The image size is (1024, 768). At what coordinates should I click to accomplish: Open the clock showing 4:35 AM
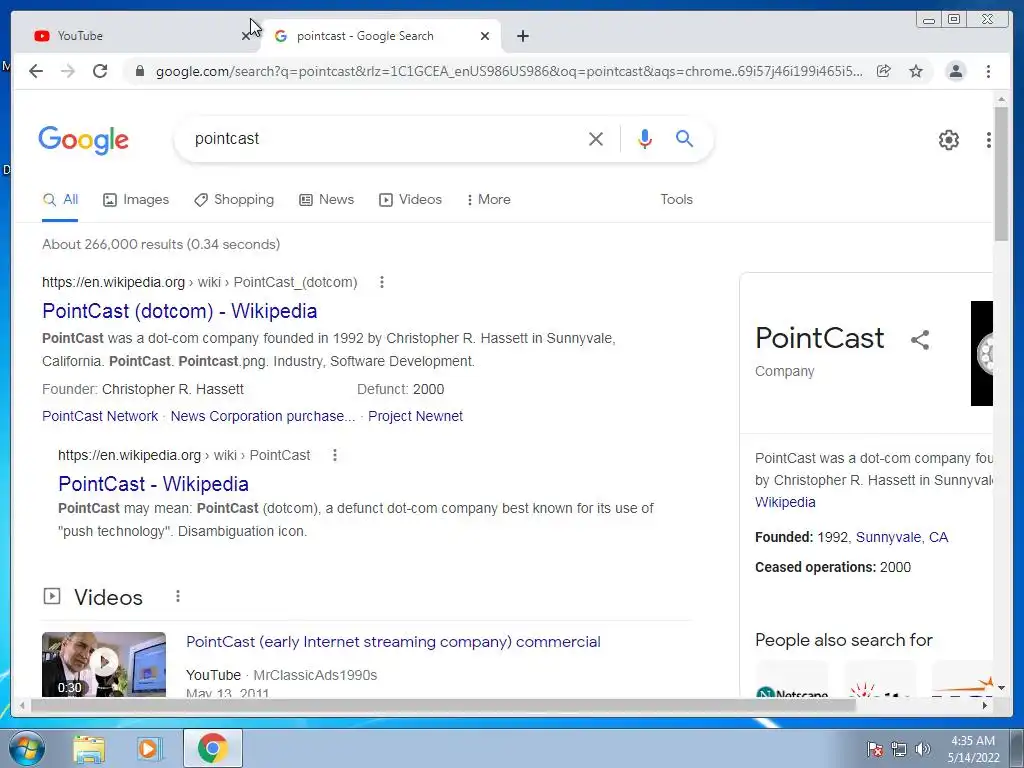pyautogui.click(x=973, y=749)
